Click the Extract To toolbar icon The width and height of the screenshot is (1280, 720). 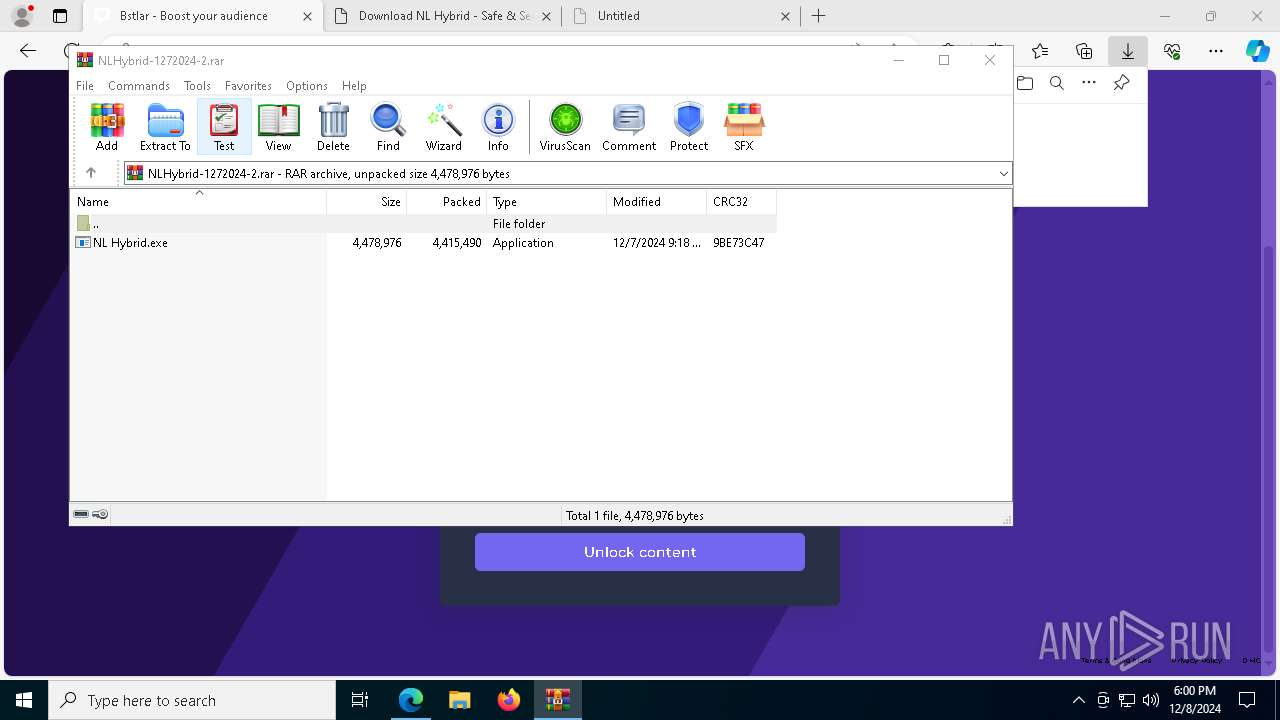[x=165, y=127]
